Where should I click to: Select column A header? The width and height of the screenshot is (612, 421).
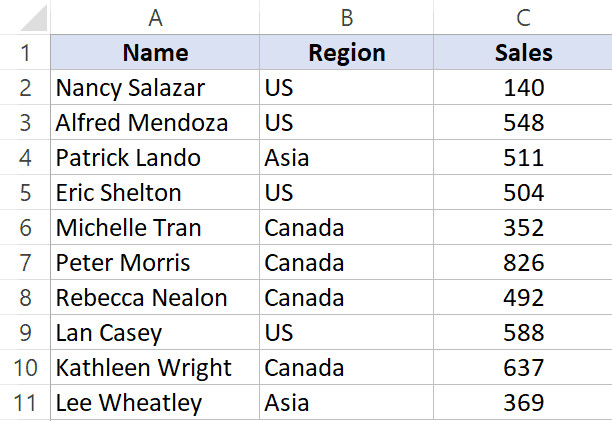pyautogui.click(x=155, y=17)
